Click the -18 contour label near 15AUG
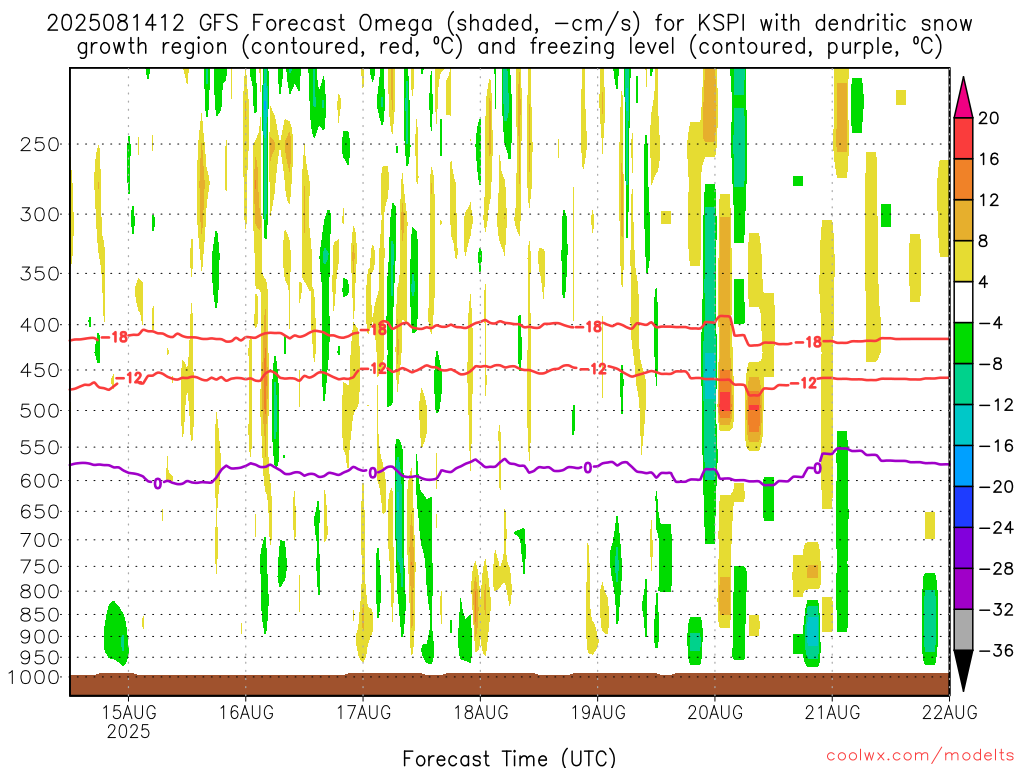The image size is (1024, 768). pyautogui.click(x=116, y=338)
